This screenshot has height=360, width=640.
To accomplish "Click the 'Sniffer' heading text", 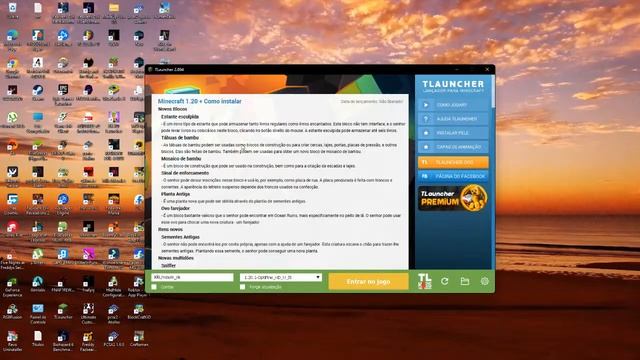I will point(168,265).
